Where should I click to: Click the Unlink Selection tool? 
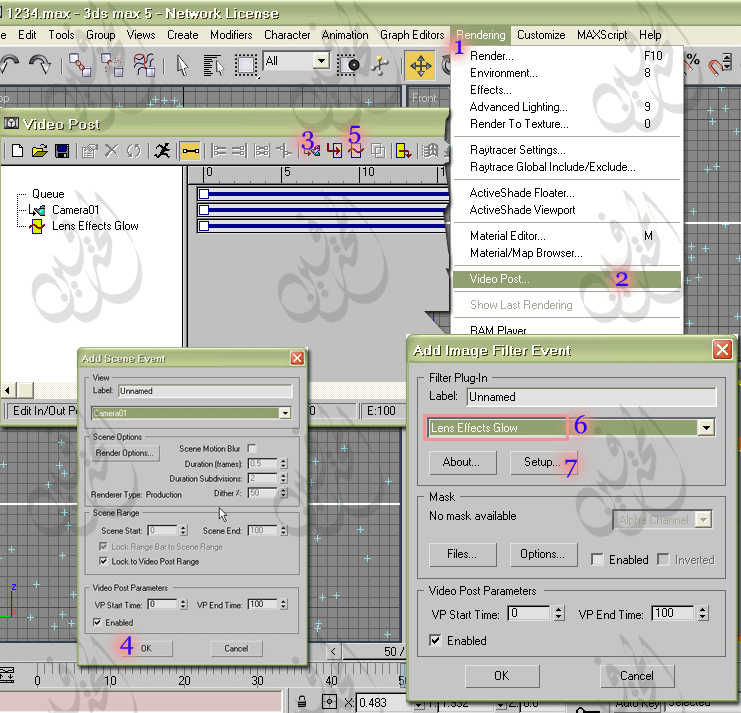coord(112,65)
